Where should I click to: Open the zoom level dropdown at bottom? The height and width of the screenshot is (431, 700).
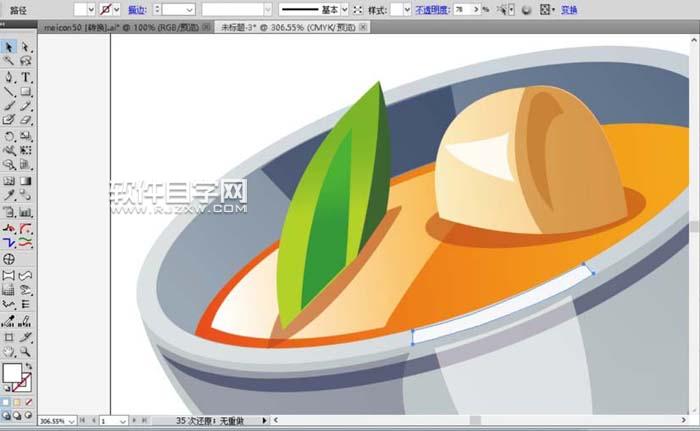point(73,422)
